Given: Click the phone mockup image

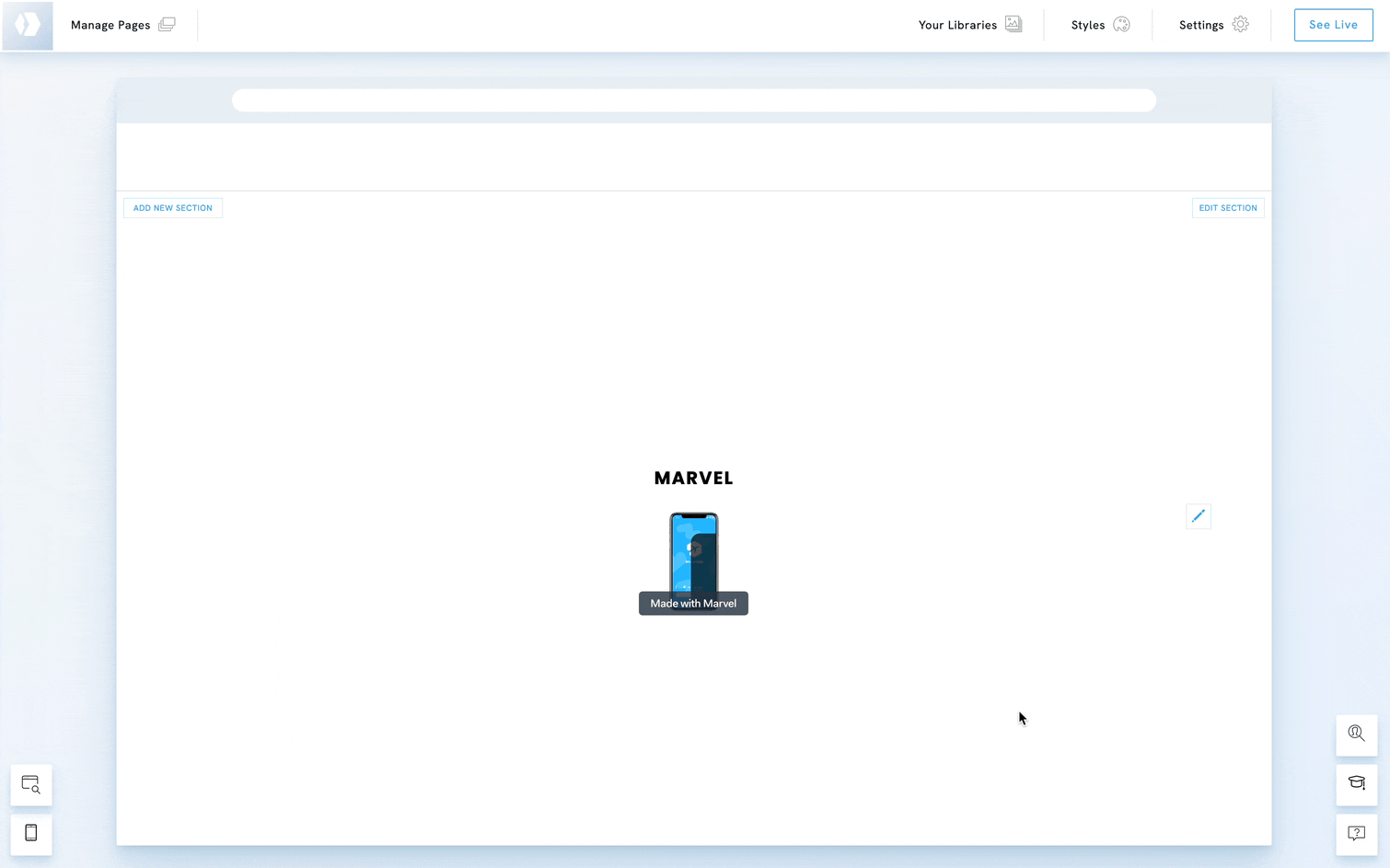Looking at the screenshot, I should coord(693,550).
